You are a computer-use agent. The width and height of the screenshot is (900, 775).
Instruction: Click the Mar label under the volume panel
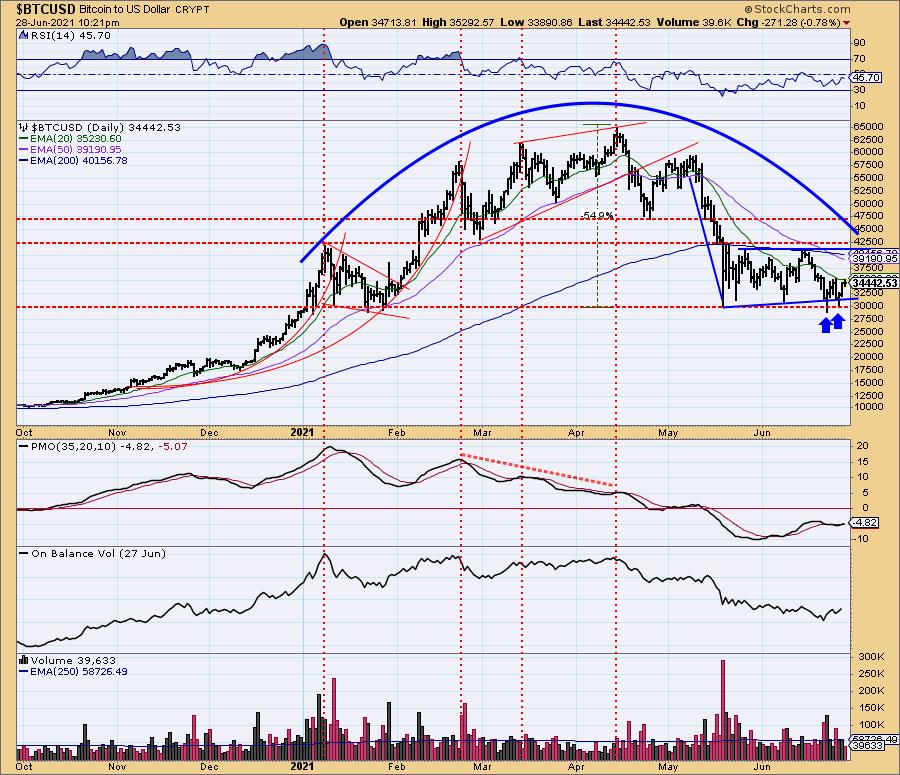point(482,766)
